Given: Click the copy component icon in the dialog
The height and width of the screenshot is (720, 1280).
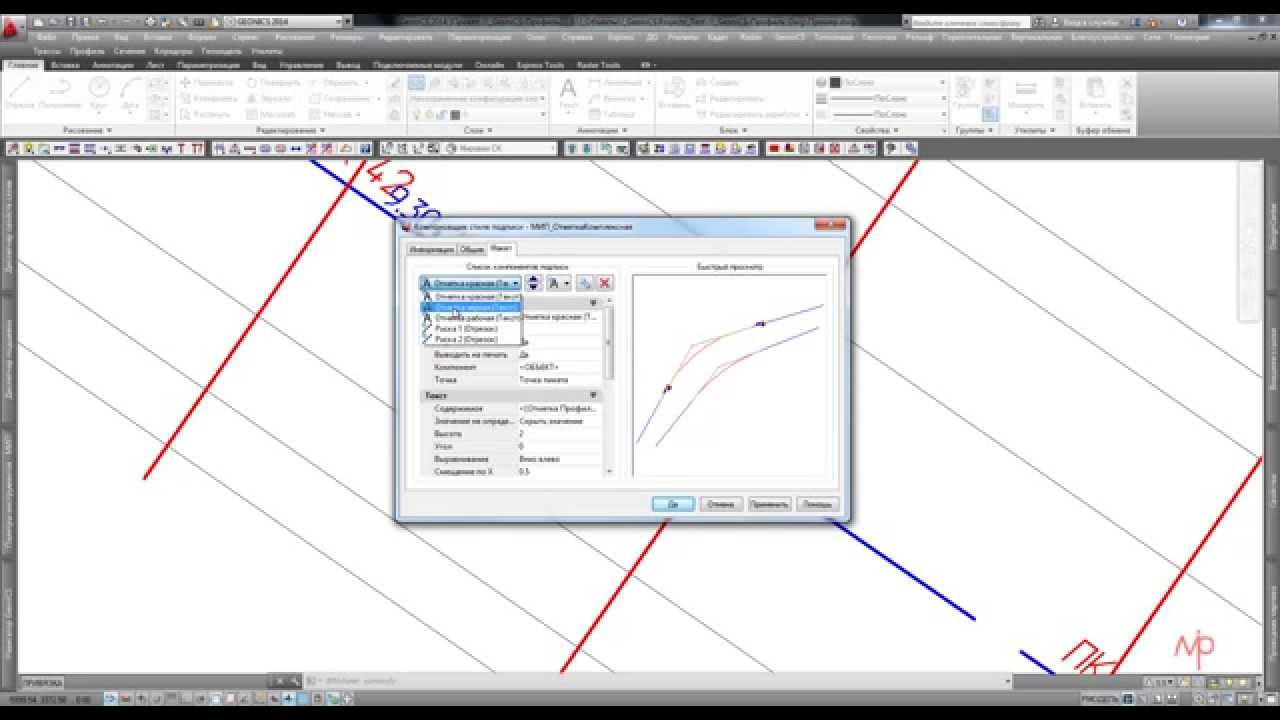Looking at the screenshot, I should point(586,284).
